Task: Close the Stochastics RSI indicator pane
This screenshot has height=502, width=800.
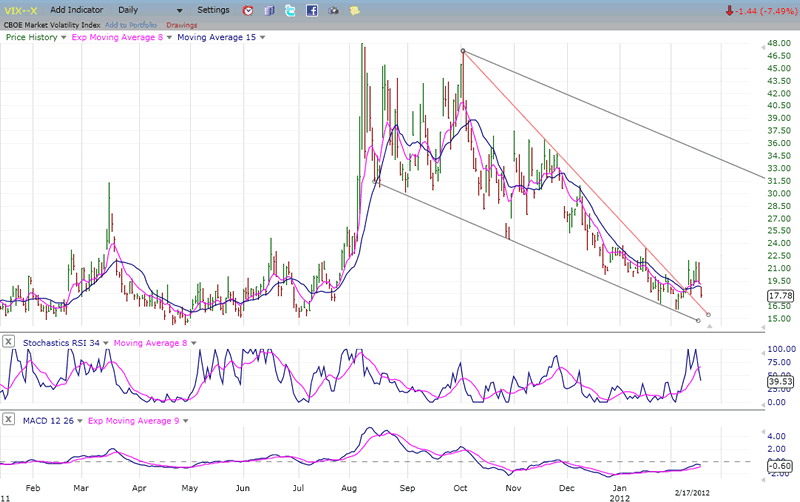Action: [x=9, y=342]
